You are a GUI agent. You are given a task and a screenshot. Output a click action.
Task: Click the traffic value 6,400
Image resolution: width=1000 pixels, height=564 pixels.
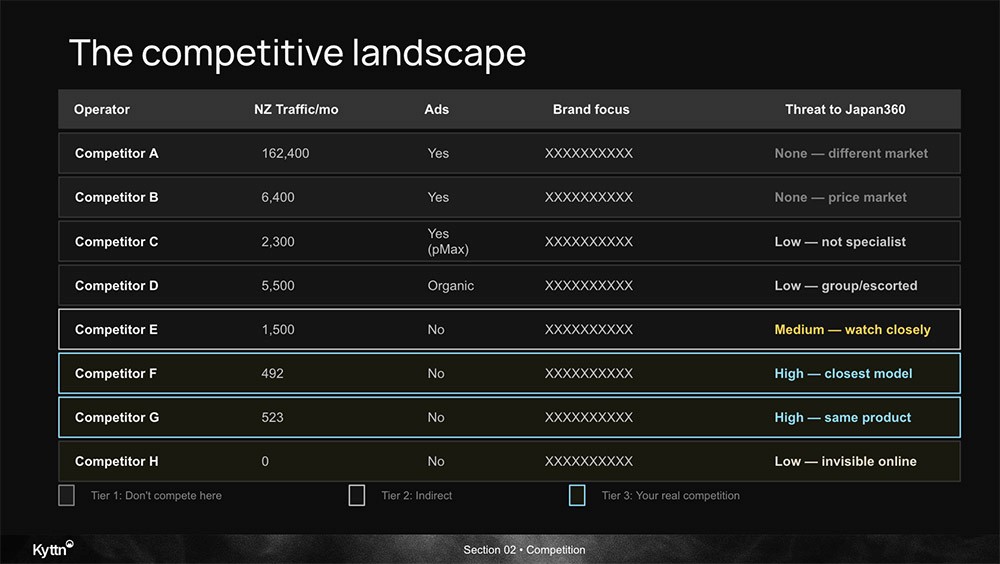pyautogui.click(x=277, y=197)
